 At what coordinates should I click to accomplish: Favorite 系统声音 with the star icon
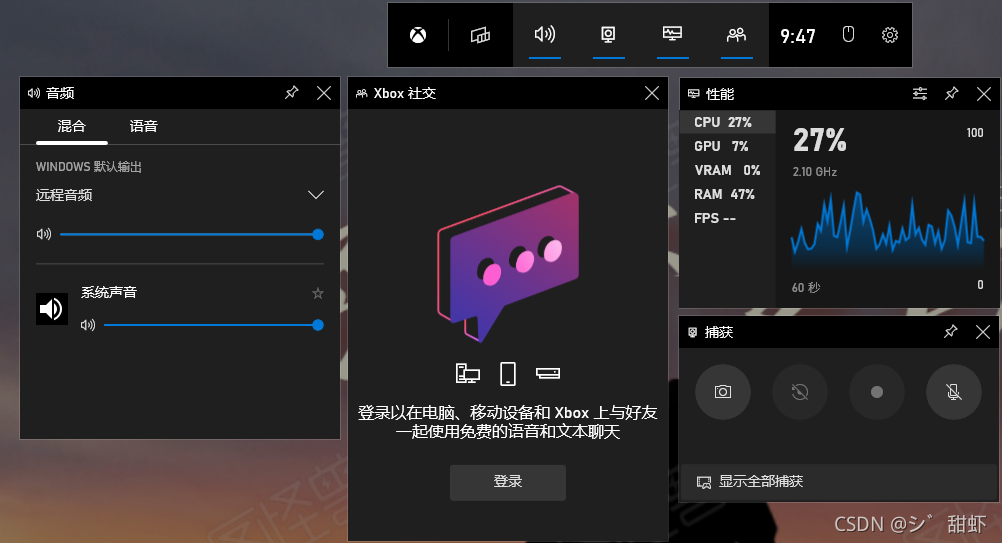tap(318, 293)
